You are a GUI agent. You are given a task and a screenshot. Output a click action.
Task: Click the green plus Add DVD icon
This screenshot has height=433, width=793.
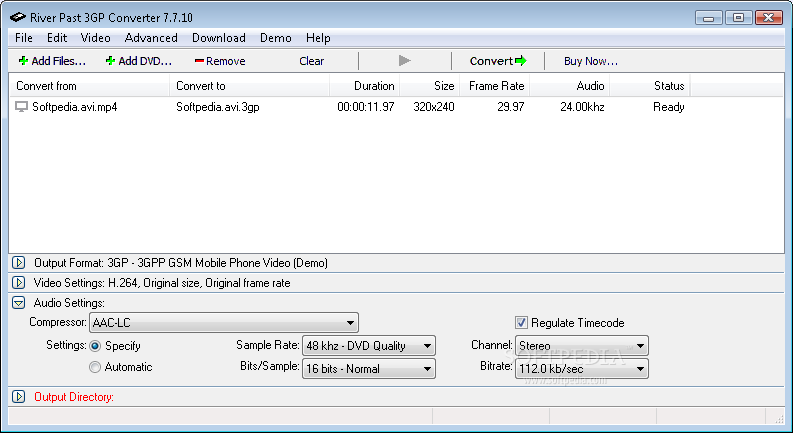point(110,61)
